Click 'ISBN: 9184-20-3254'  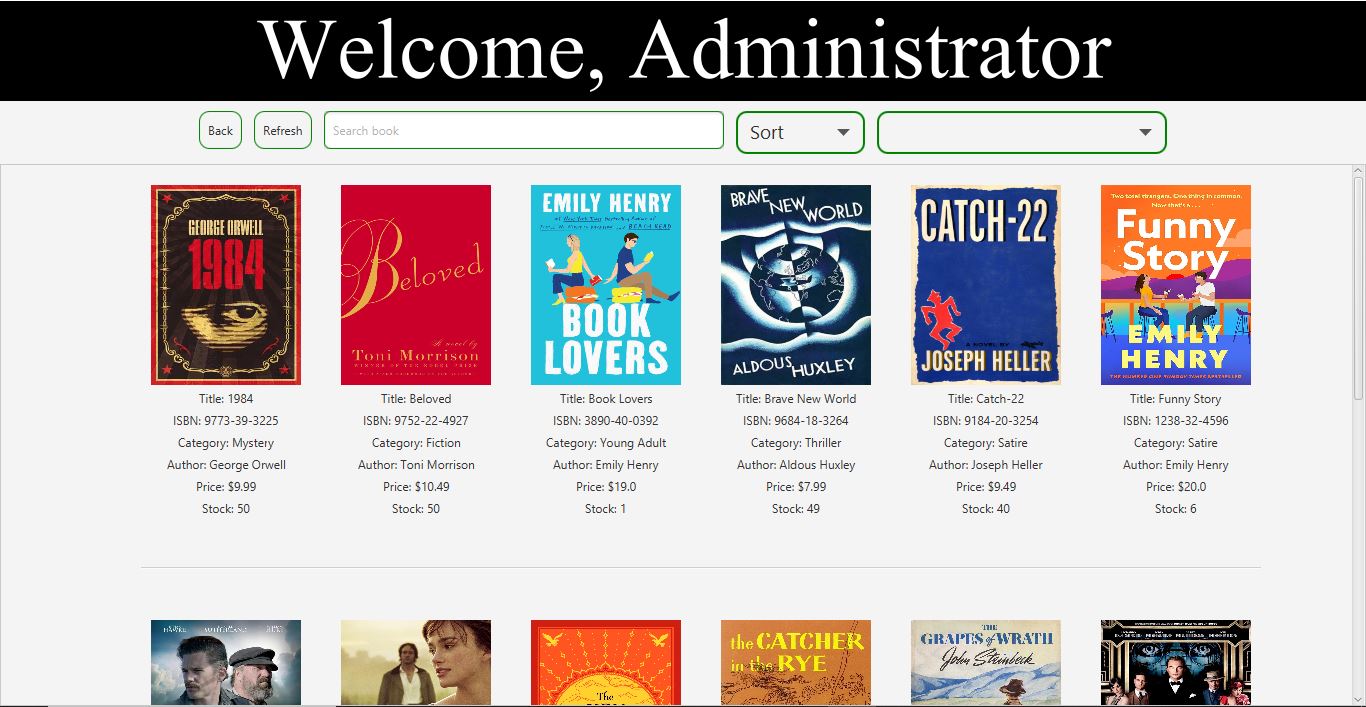point(986,421)
